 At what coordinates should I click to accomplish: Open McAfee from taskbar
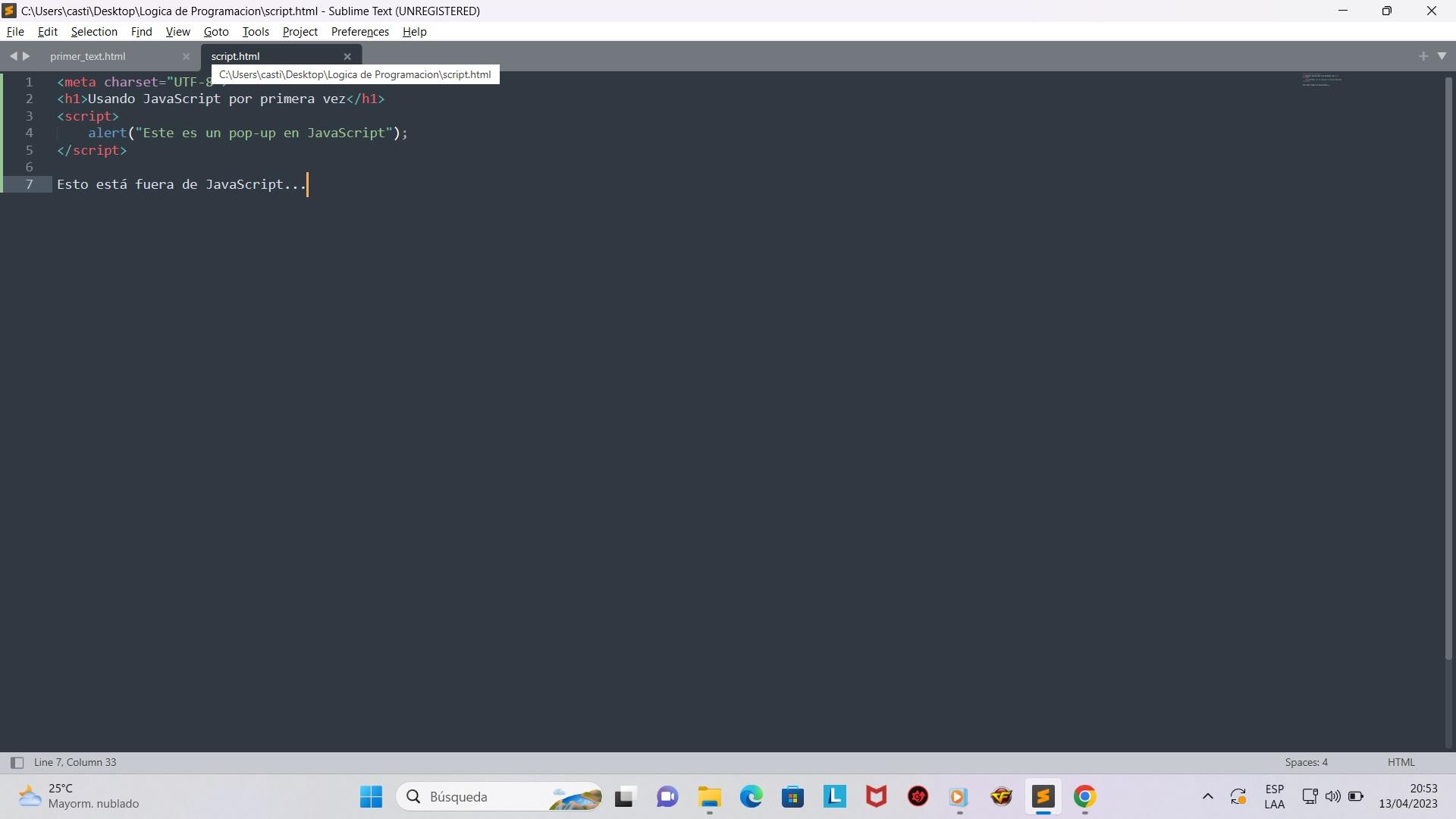click(877, 797)
